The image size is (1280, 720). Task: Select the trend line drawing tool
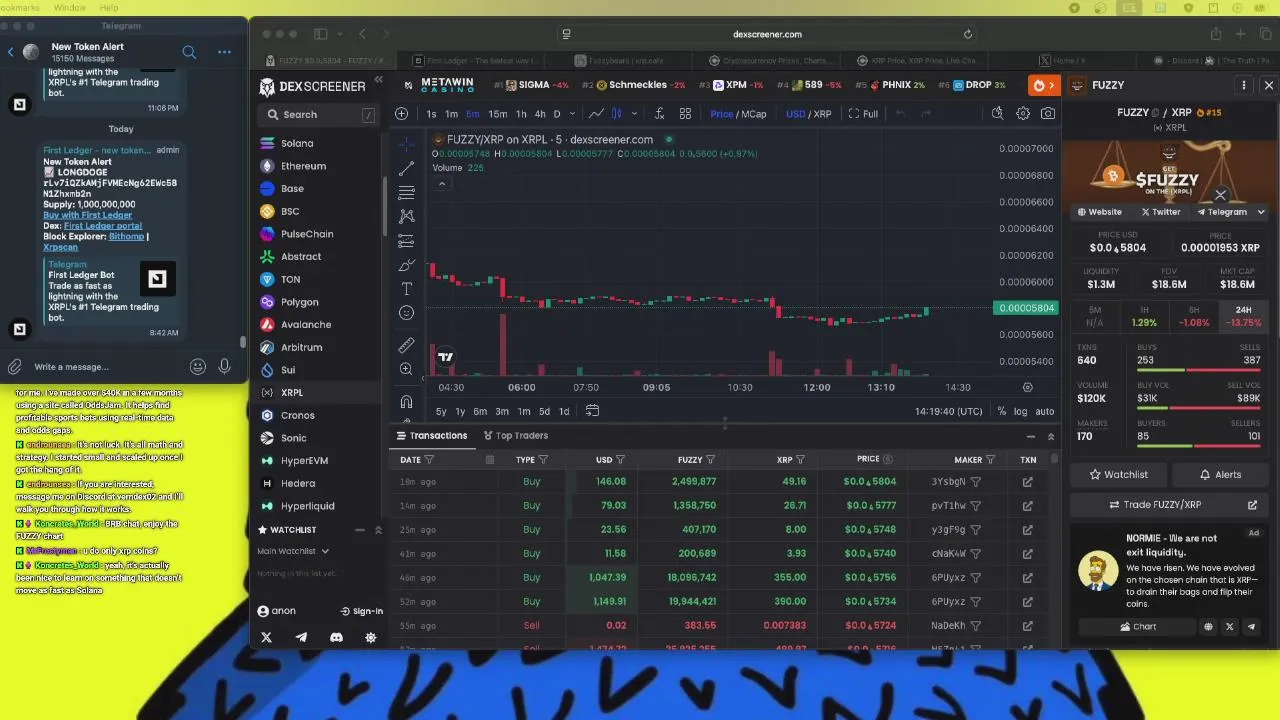pos(406,168)
